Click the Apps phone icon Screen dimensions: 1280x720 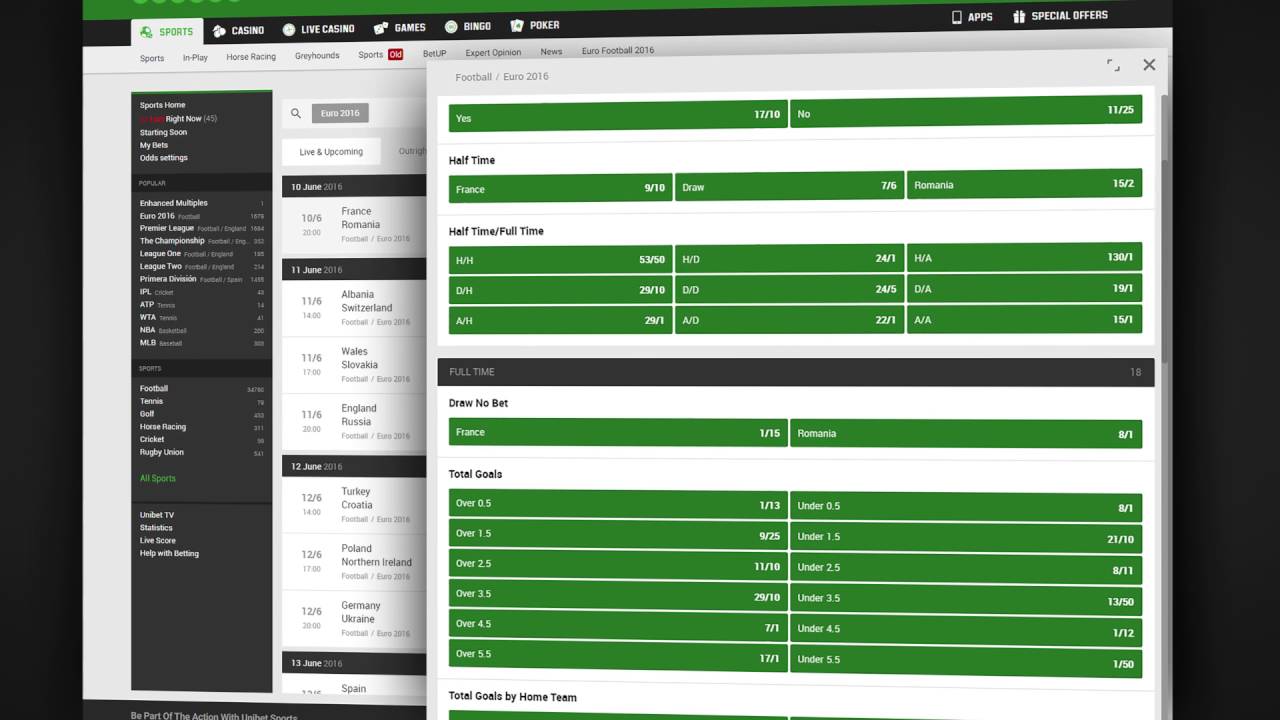pos(956,17)
